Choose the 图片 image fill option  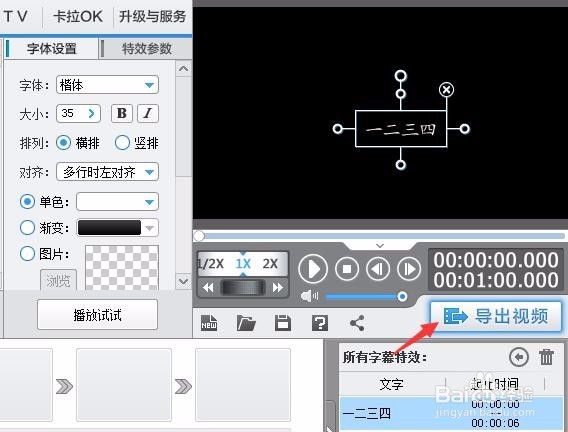point(27,254)
